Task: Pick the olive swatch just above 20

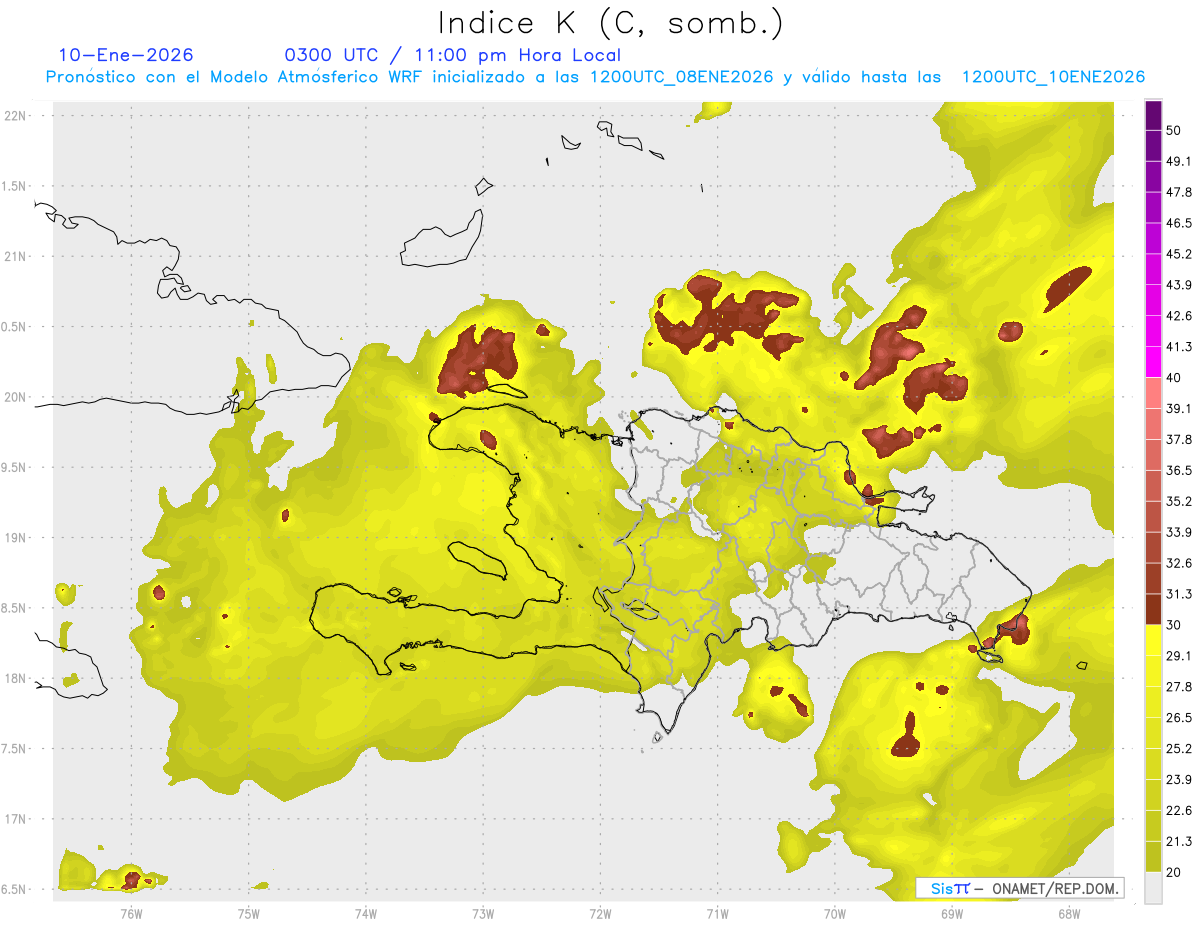Action: coord(1153,856)
